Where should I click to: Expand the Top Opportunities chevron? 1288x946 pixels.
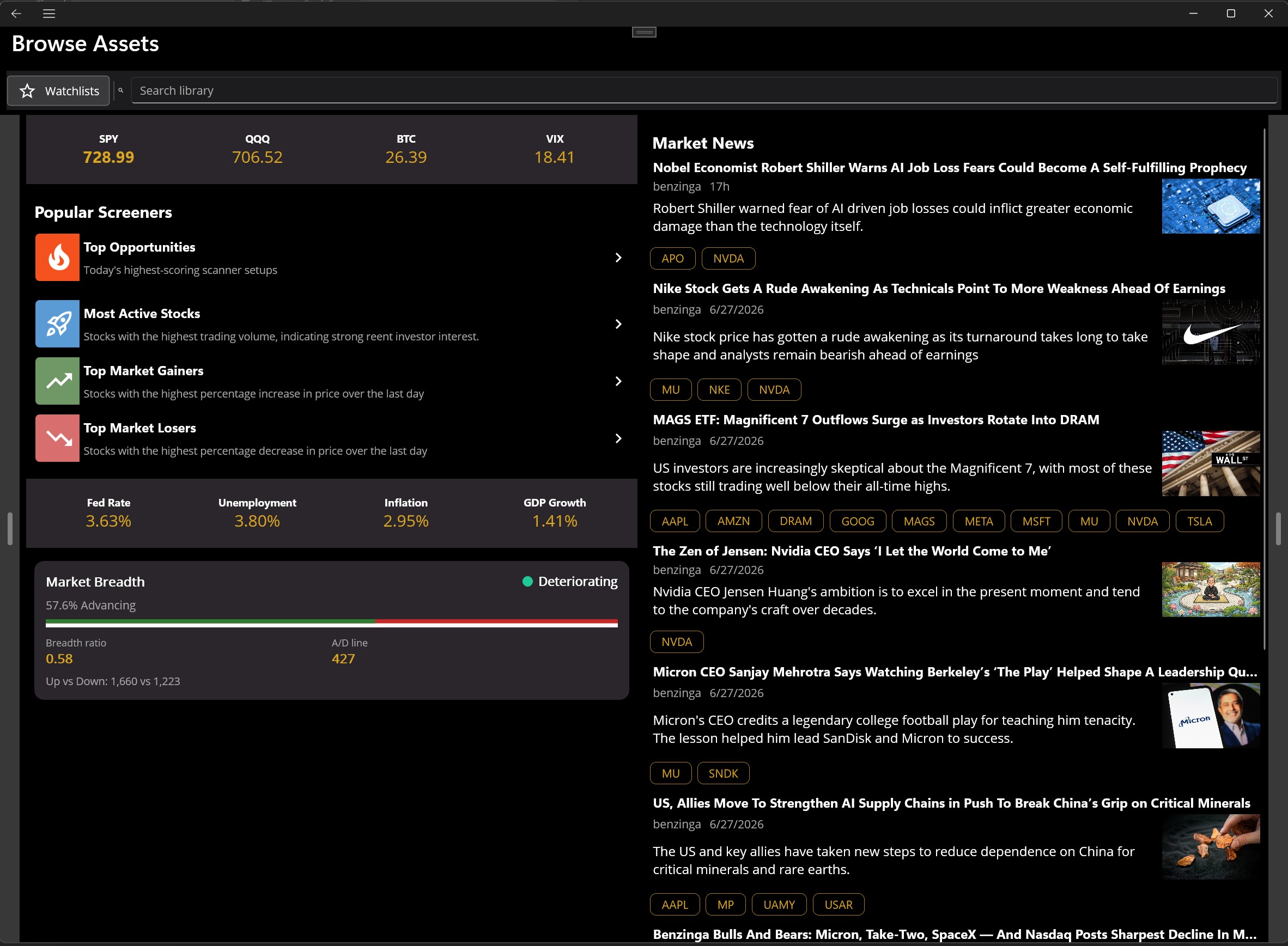(618, 258)
